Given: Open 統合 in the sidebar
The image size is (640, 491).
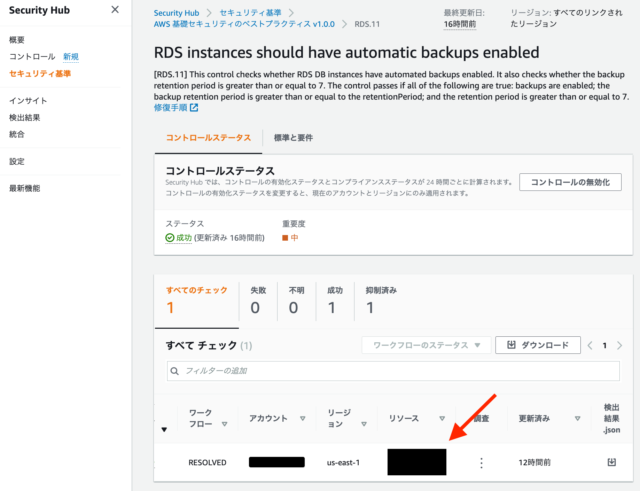Looking at the screenshot, I should [17, 135].
